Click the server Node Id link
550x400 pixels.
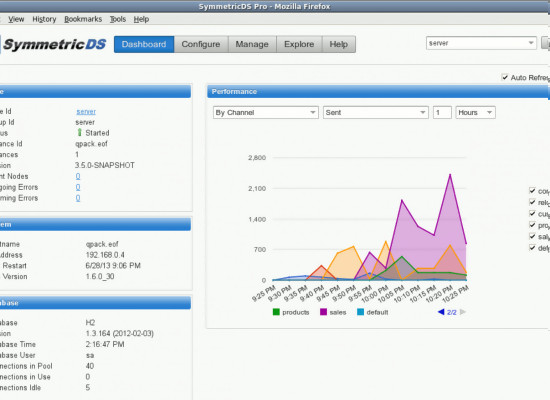(86, 112)
